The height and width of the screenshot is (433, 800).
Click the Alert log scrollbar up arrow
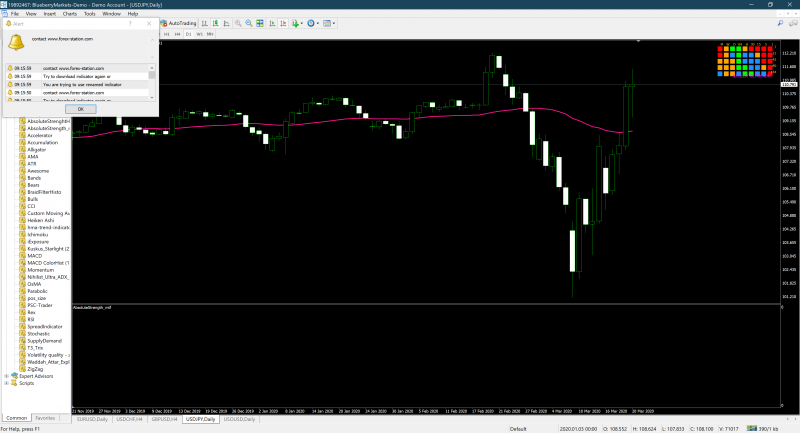pyautogui.click(x=152, y=68)
